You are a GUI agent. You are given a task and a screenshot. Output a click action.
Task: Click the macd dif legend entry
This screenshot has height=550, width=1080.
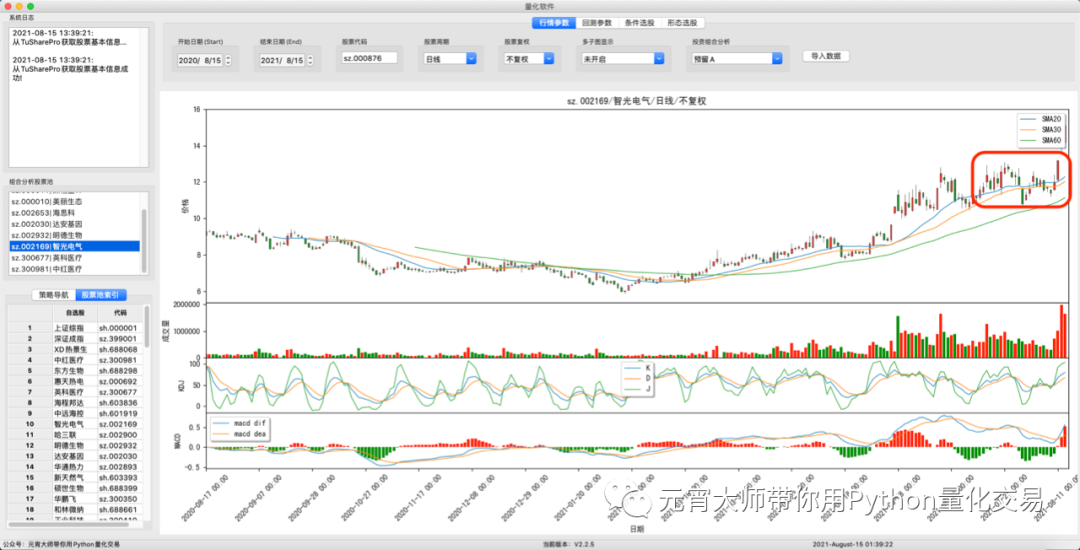240,423
